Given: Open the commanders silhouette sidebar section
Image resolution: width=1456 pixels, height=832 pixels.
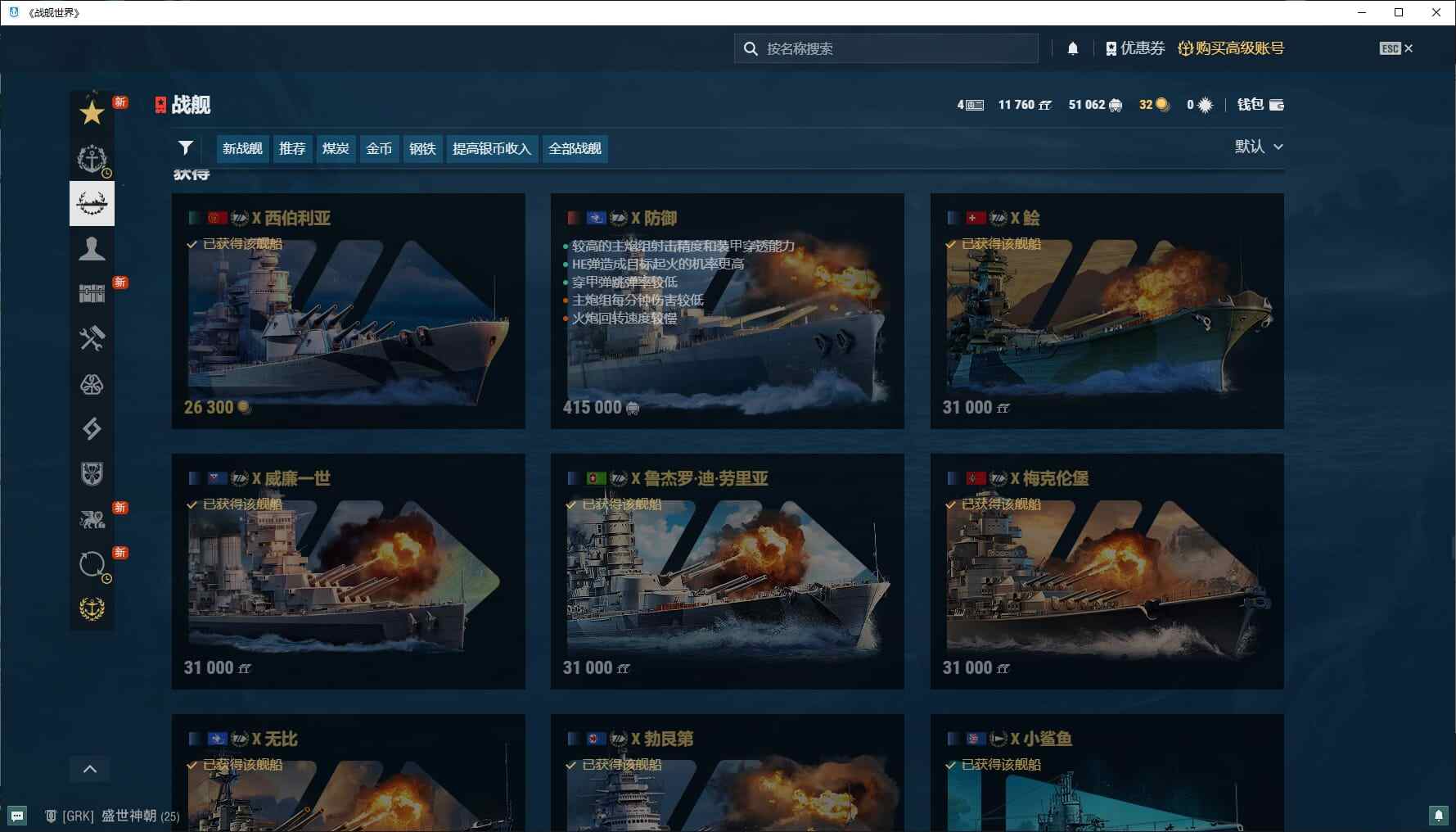Looking at the screenshot, I should [x=92, y=248].
